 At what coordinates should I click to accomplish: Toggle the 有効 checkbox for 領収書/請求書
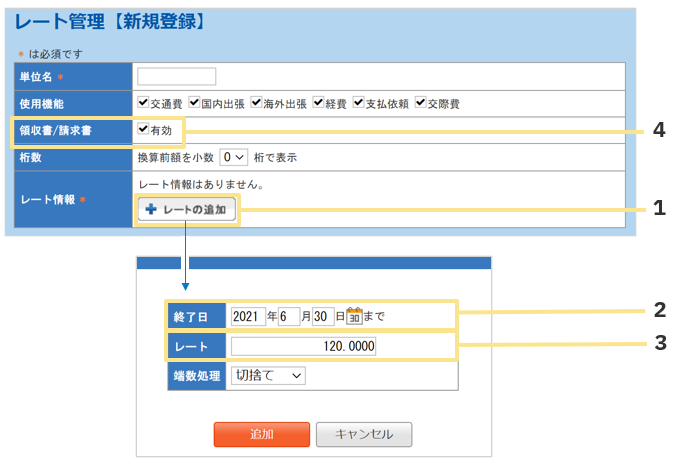pyautogui.click(x=143, y=130)
